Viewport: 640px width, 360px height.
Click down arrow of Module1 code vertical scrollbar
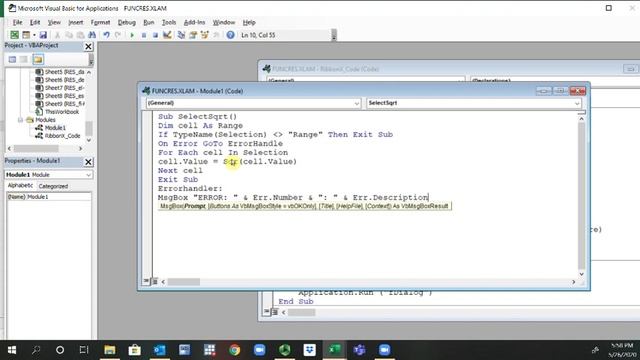pos(582,274)
